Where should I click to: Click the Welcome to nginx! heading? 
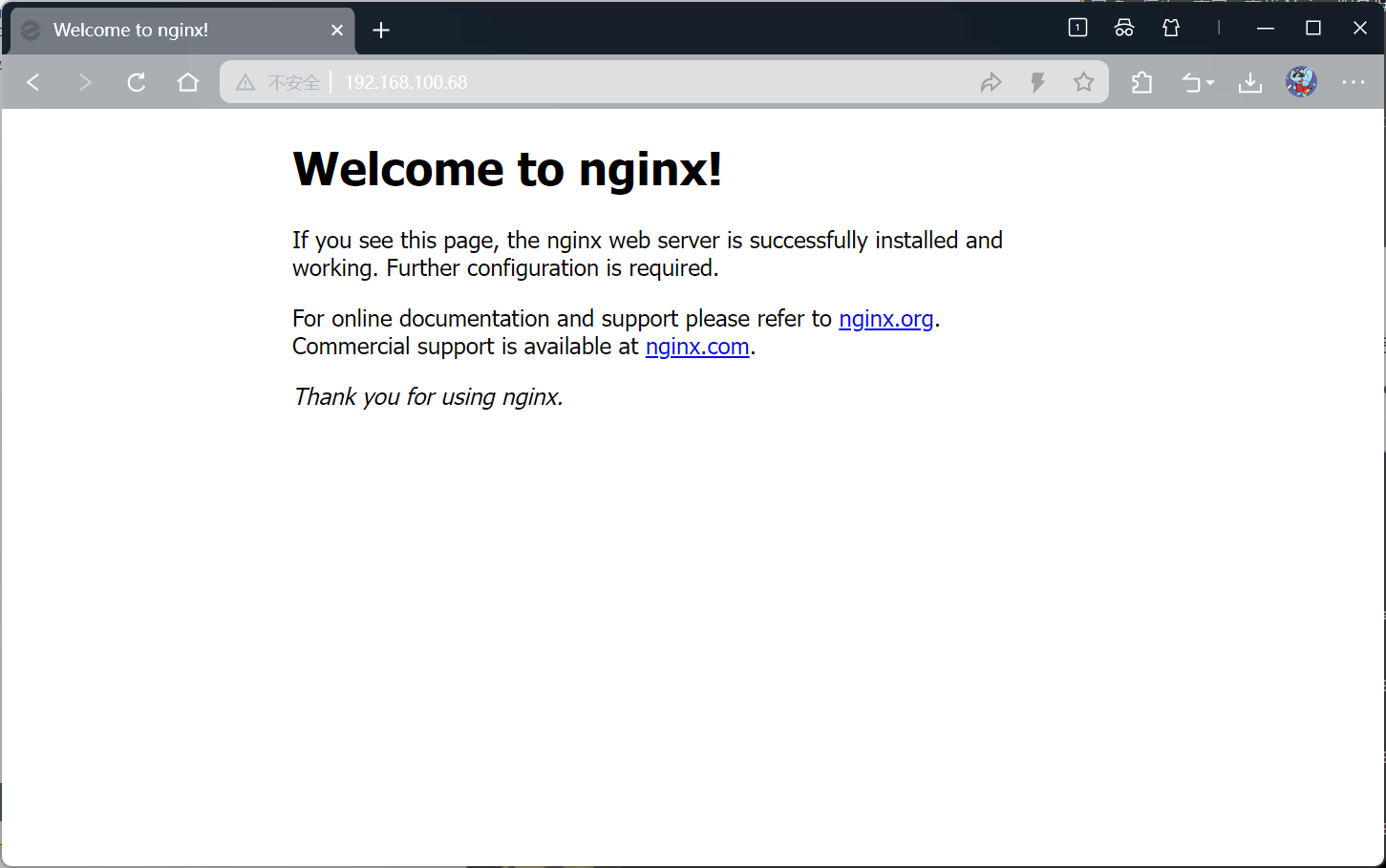pyautogui.click(x=507, y=169)
